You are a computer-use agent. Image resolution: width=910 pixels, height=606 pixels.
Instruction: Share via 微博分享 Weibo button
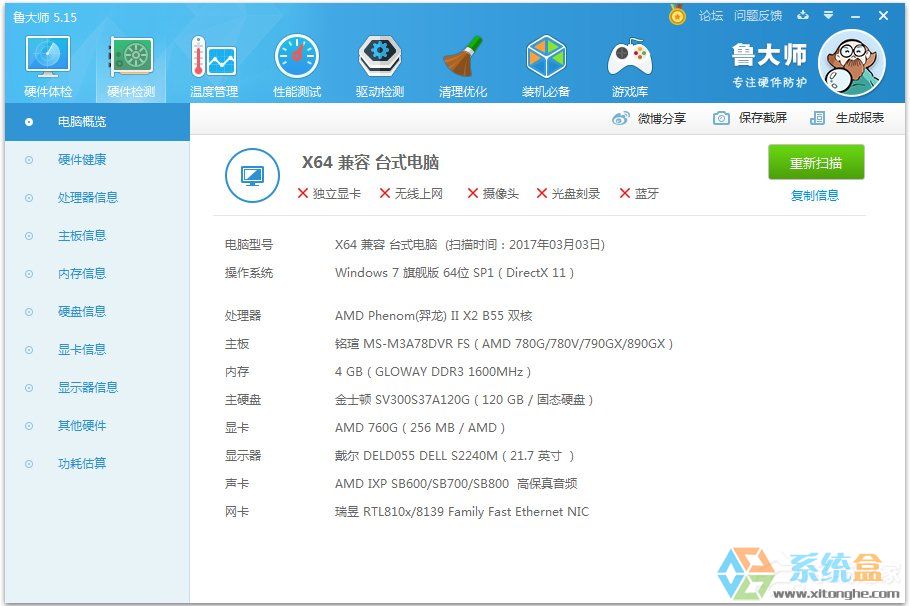coord(649,118)
